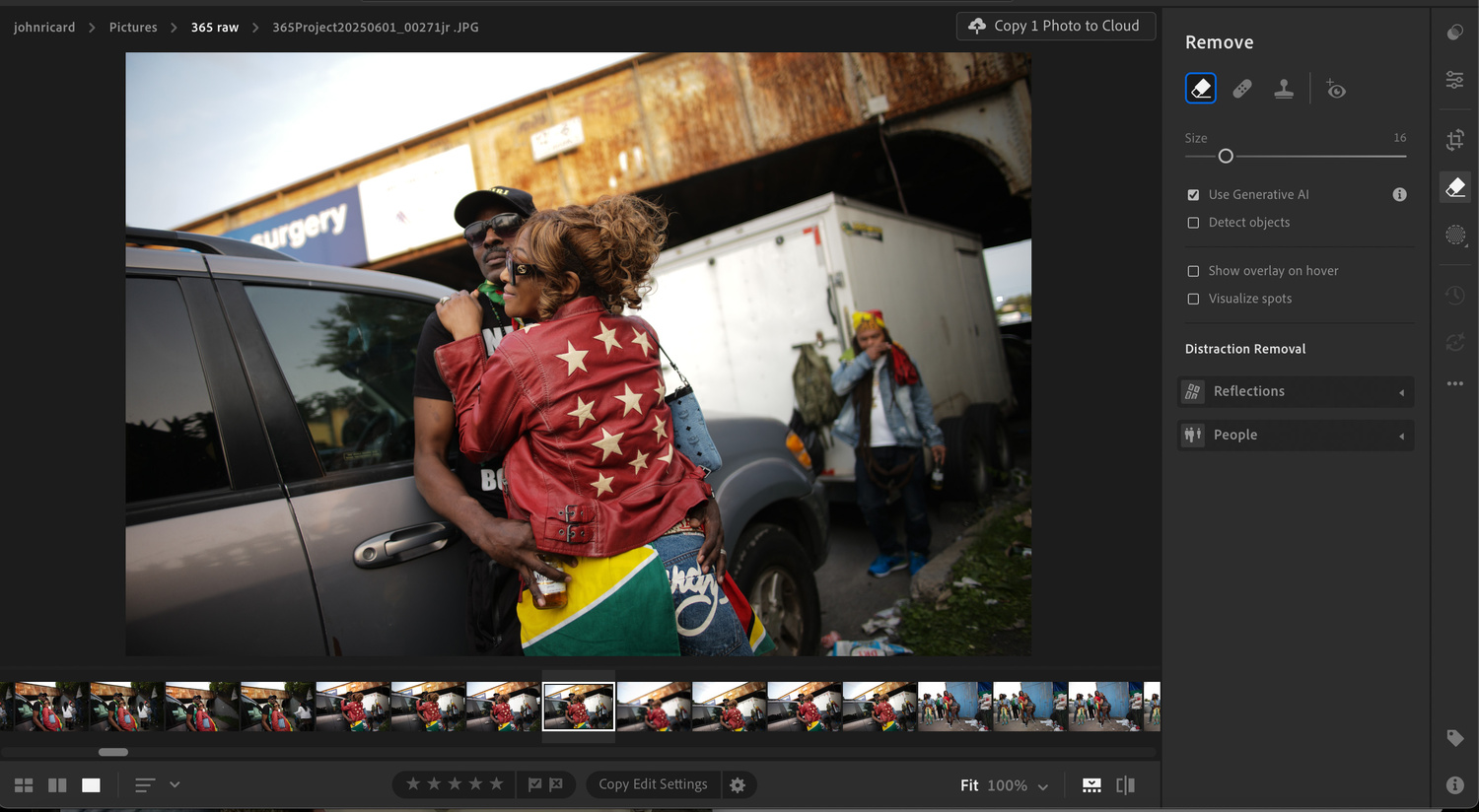
Task: Go to 365 raw folder breadcrumb
Action: 215,28
